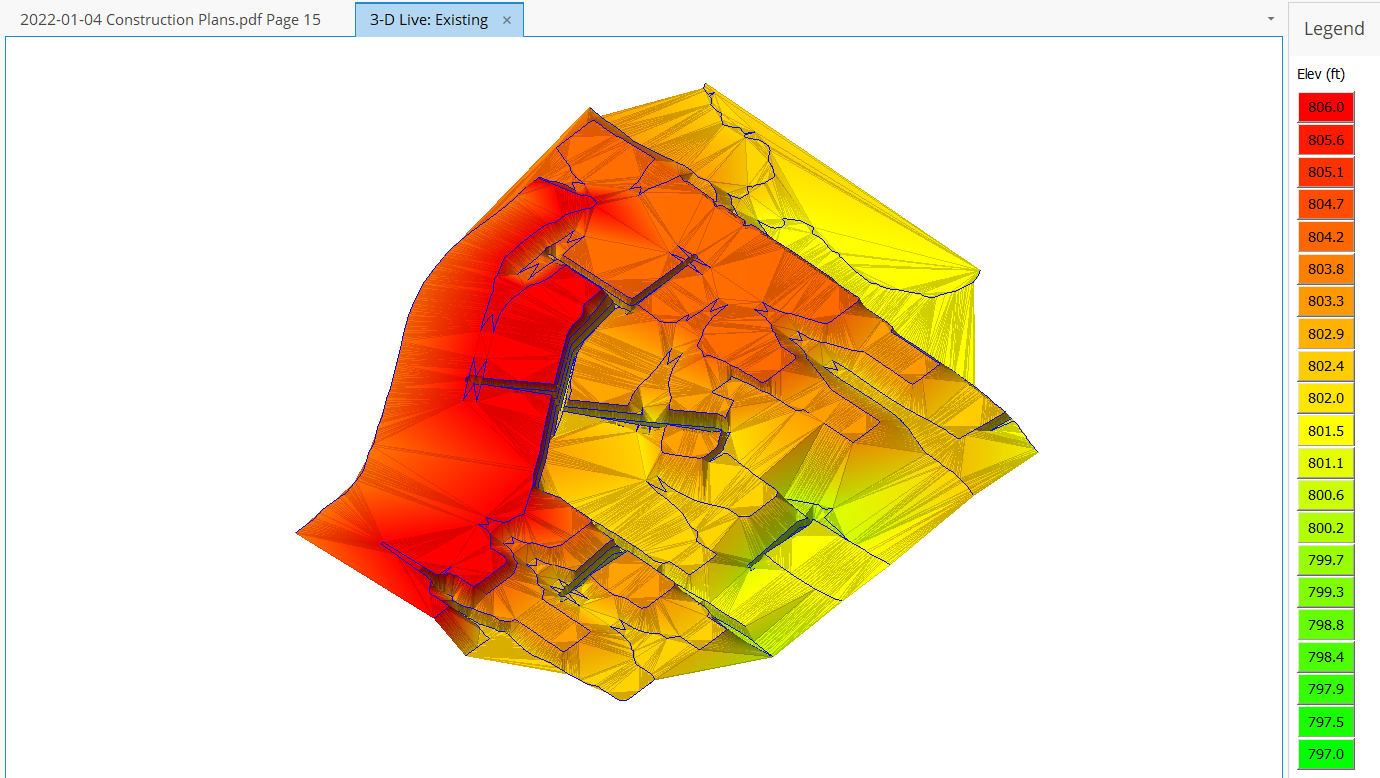The width and height of the screenshot is (1380, 778).
Task: Choose the 797.0 lowest elevation swatch
Action: [1325, 754]
